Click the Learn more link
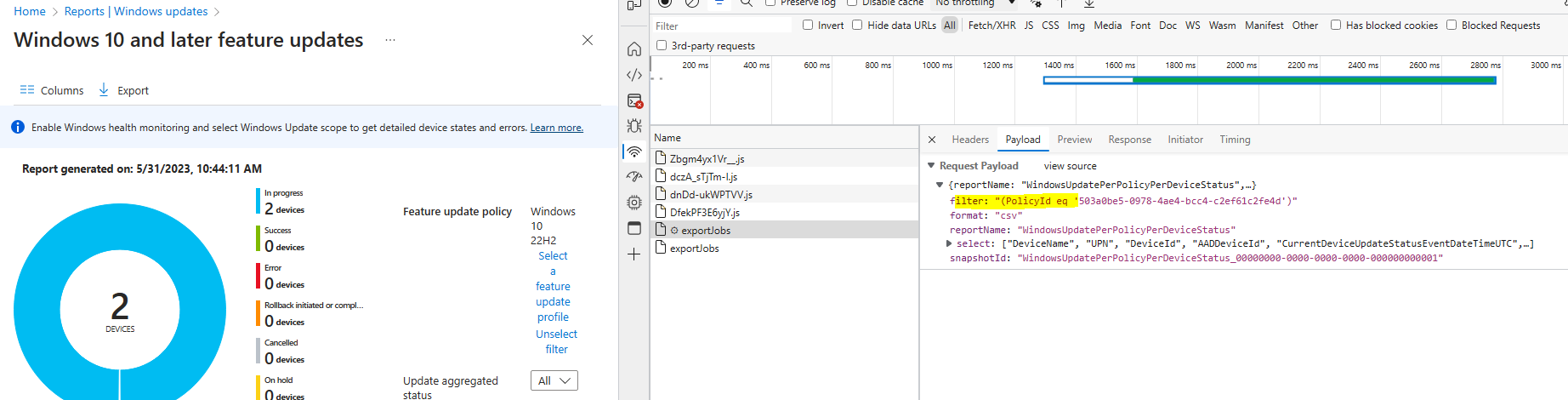 [x=557, y=128]
